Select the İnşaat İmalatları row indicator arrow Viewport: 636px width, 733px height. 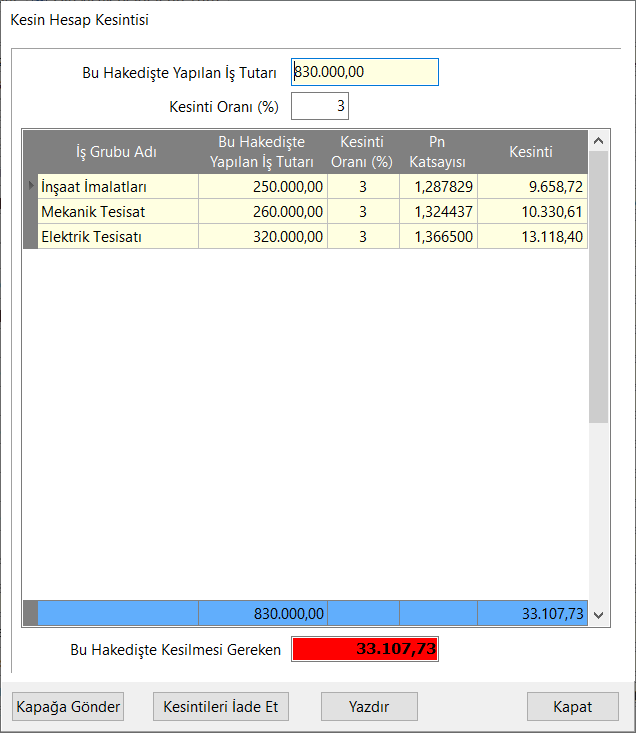point(30,186)
